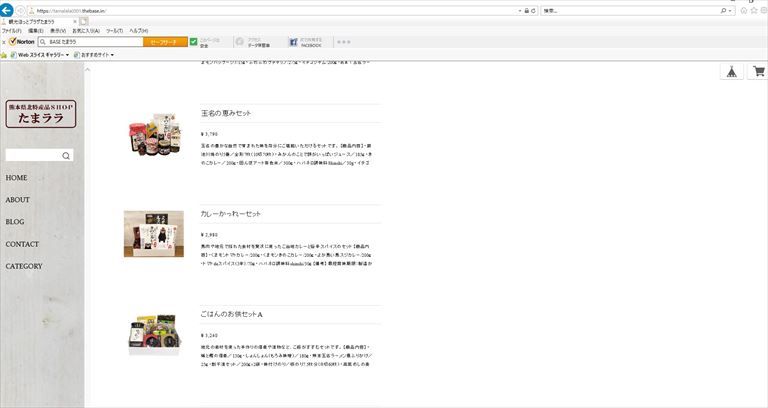The height and width of the screenshot is (408, 768).
Task: Open the BLOG link in sidebar
Action: (x=15, y=222)
